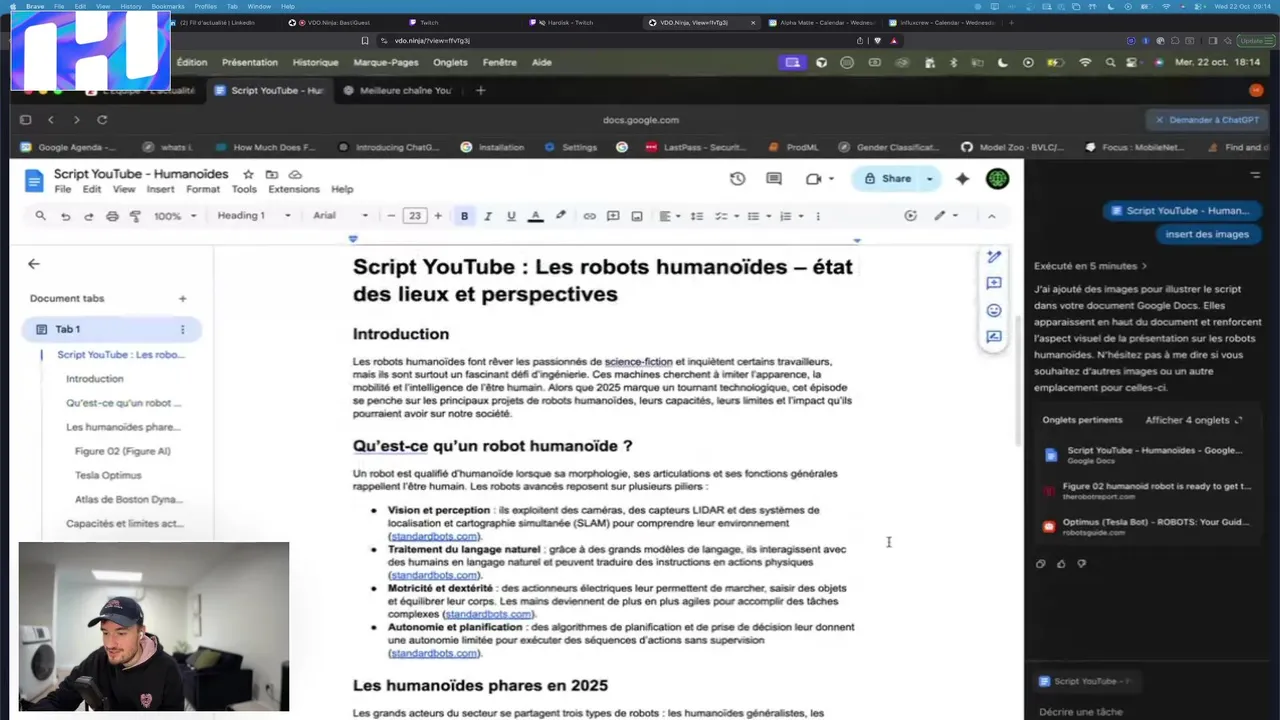Click the print icon in toolbar
1280x720 pixels.
tap(112, 216)
